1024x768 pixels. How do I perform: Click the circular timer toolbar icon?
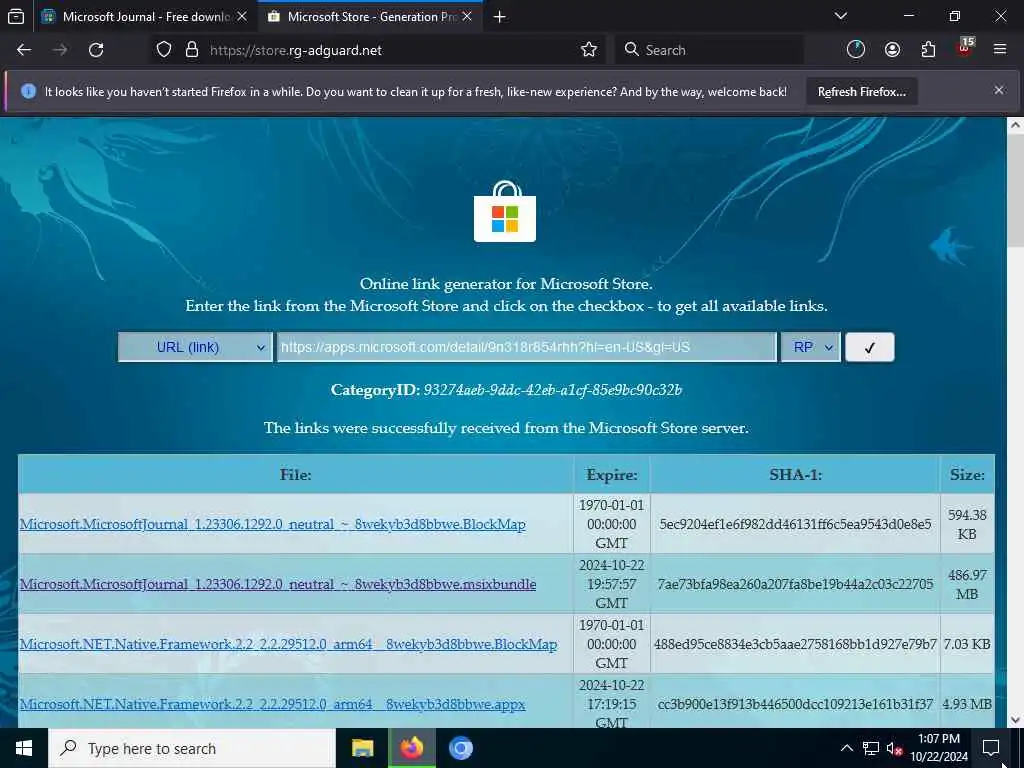[856, 50]
